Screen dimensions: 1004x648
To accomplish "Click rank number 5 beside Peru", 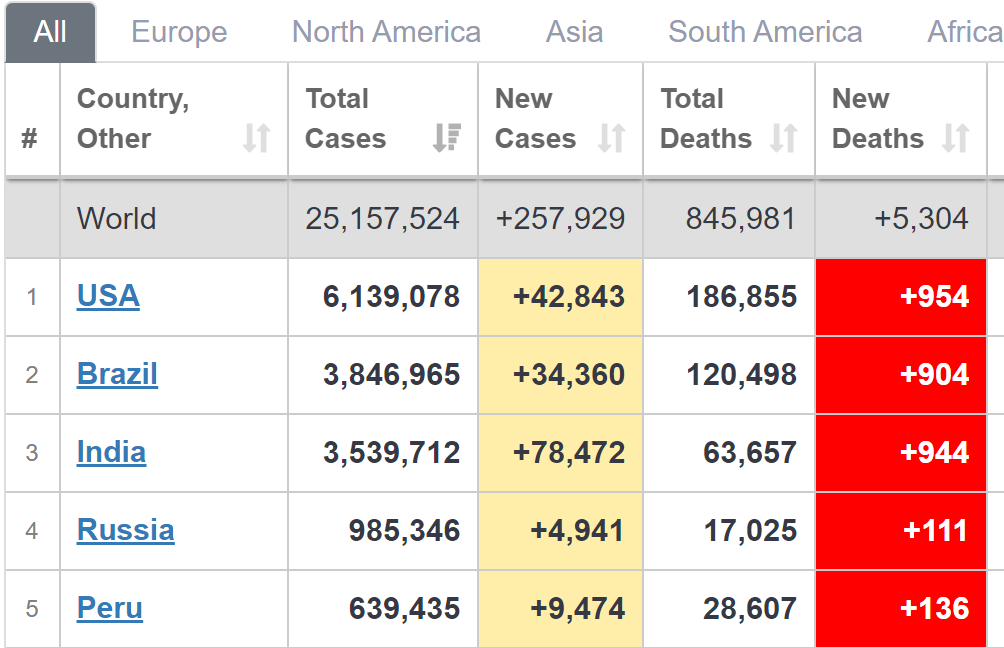I will point(32,610).
